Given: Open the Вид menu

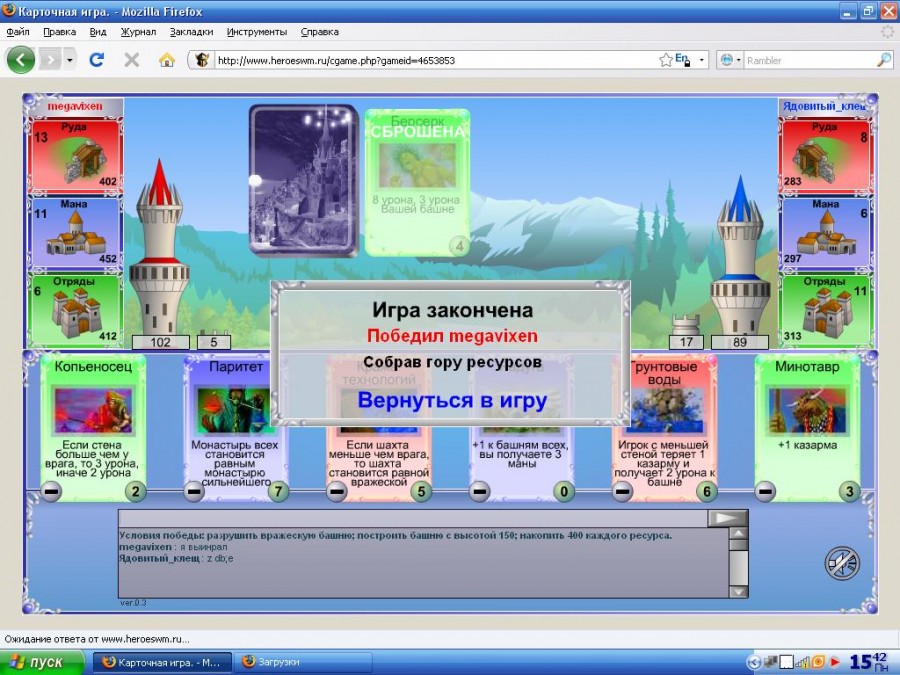Looking at the screenshot, I should (98, 32).
